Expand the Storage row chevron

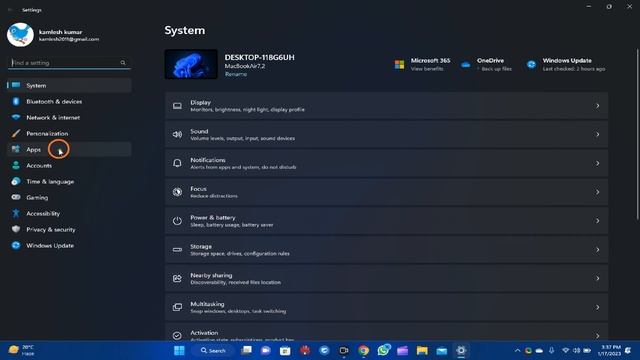coord(597,249)
